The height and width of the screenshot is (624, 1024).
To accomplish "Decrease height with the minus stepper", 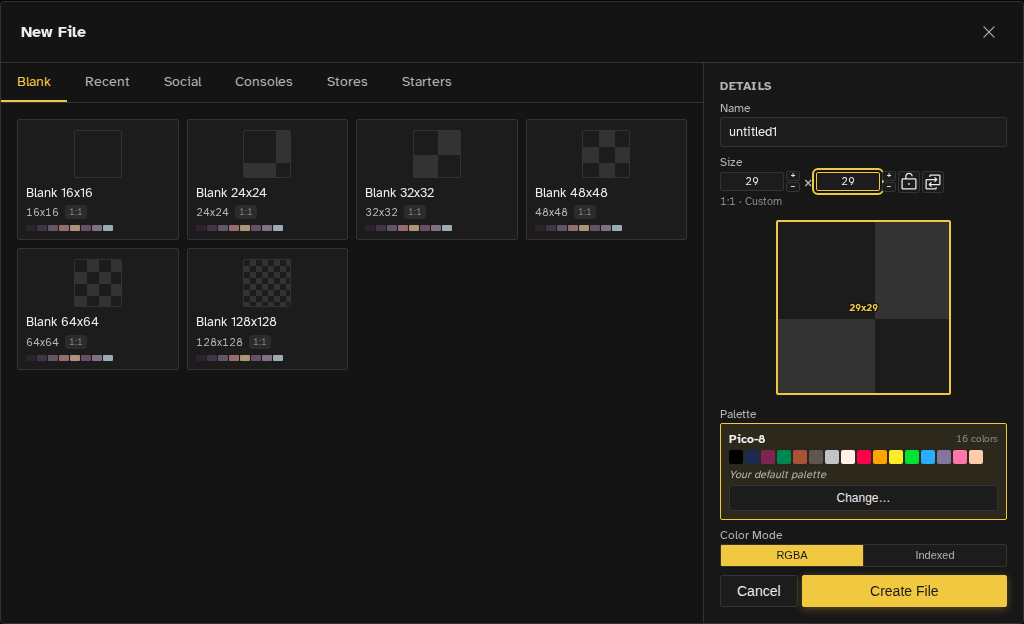I will [x=889, y=187].
